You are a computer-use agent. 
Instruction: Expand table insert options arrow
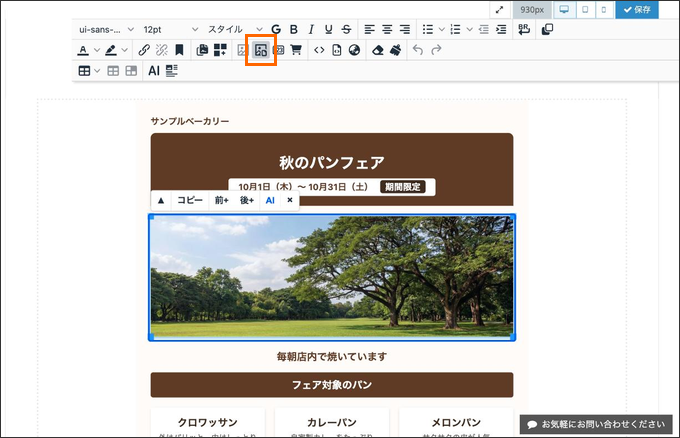[x=97, y=71]
